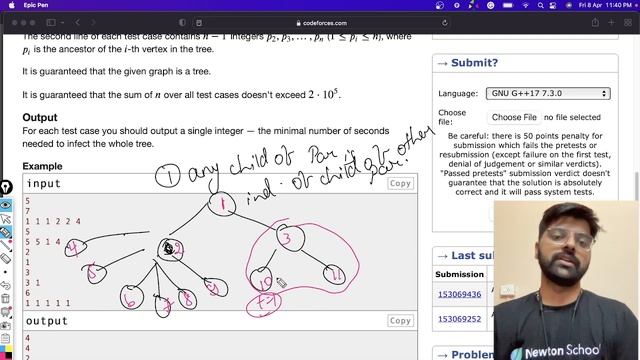The height and width of the screenshot is (360, 640).
Task: Open the brush size dot selector
Action: (x=5, y=272)
